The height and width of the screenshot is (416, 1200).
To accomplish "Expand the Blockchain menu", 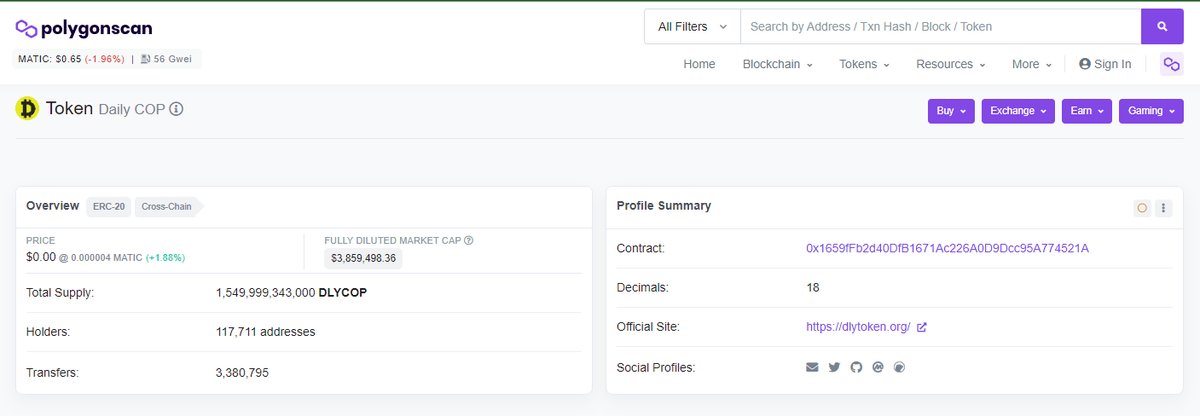I will [777, 64].
